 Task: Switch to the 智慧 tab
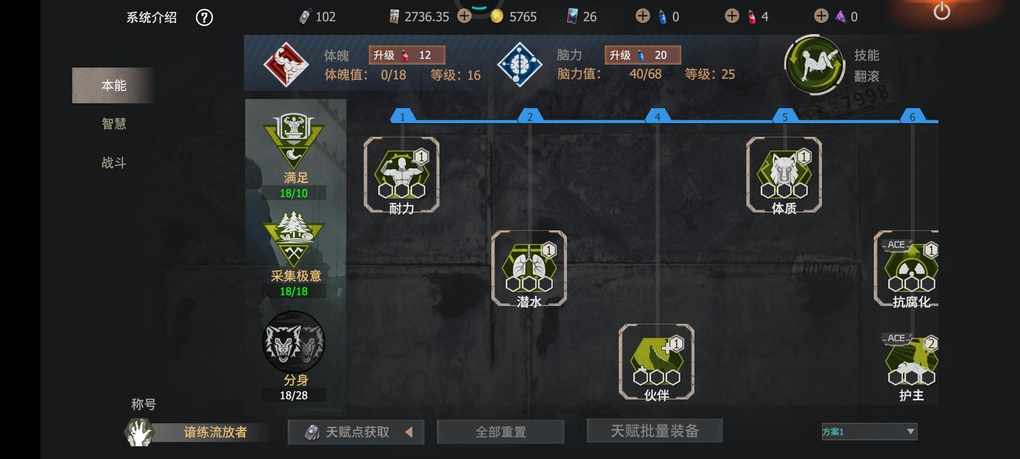[113, 124]
